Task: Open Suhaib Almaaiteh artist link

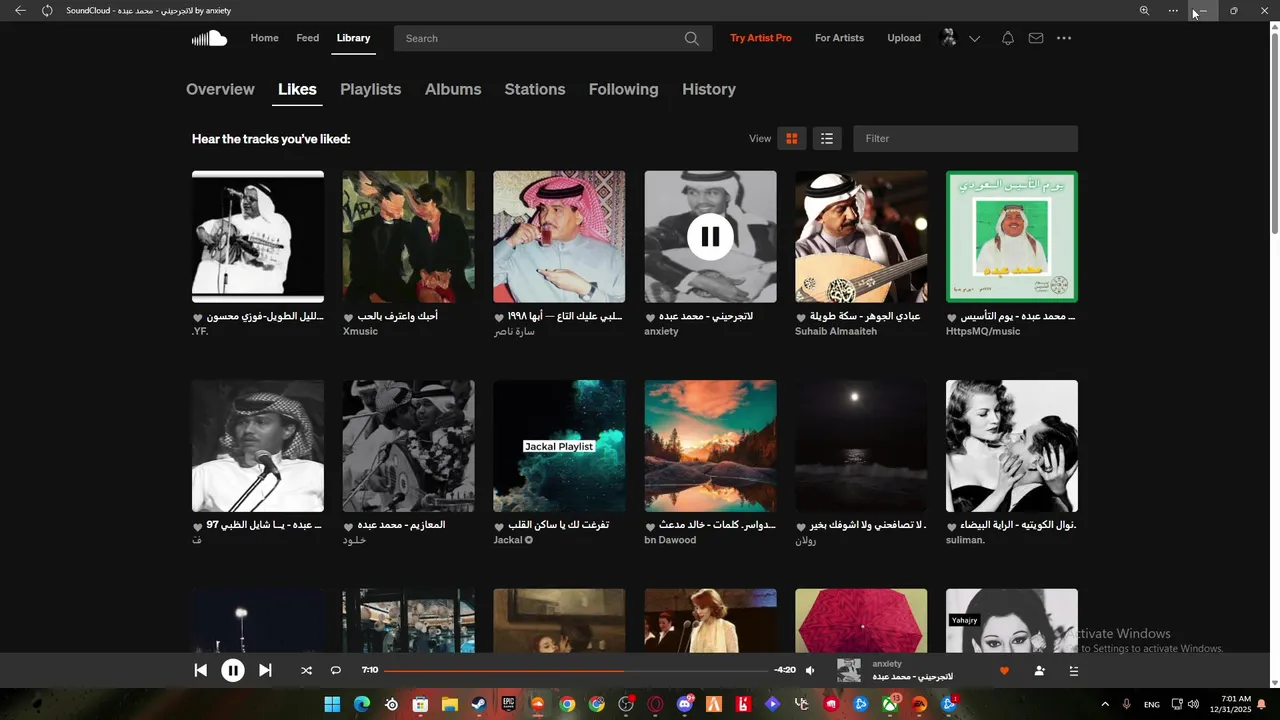Action: pos(836,331)
